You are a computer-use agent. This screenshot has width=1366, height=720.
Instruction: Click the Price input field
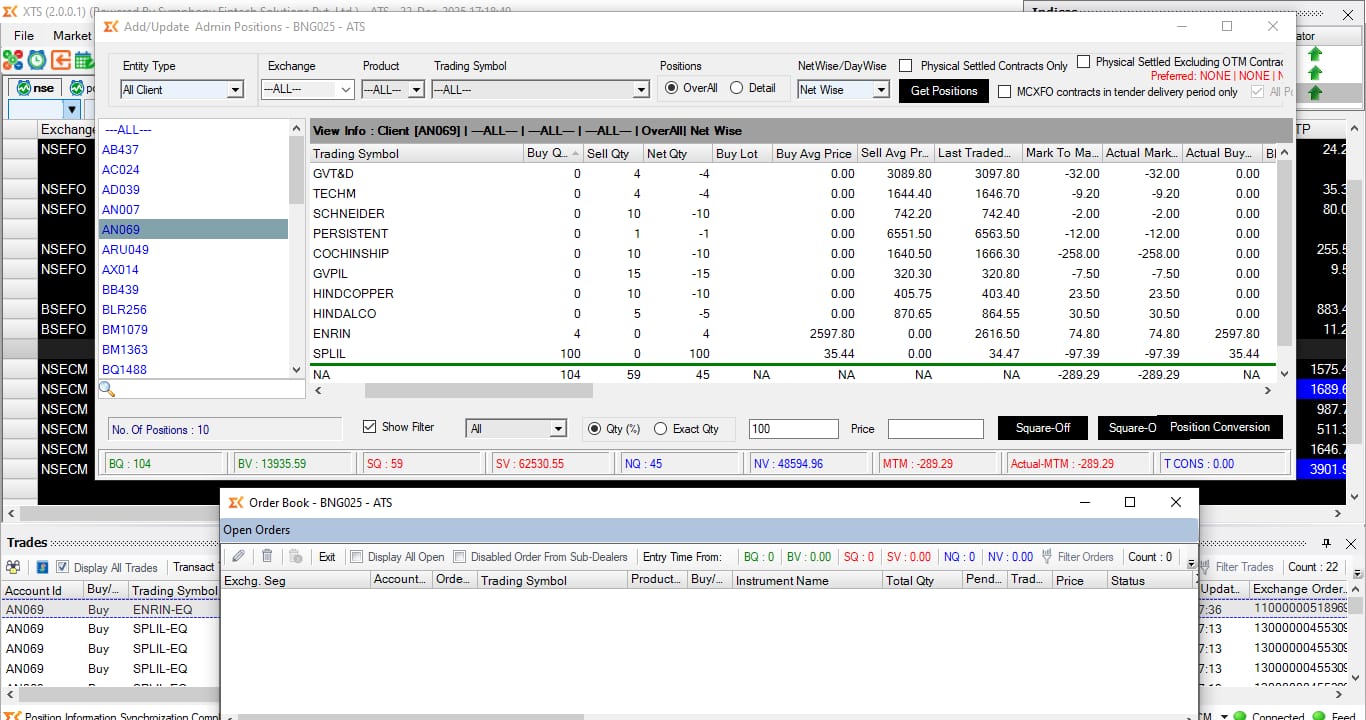[936, 429]
